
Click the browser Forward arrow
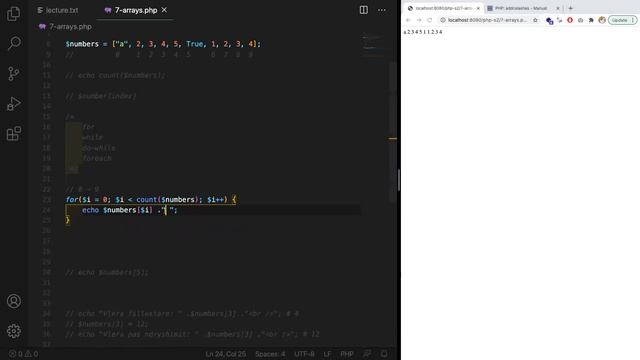(x=419, y=20)
